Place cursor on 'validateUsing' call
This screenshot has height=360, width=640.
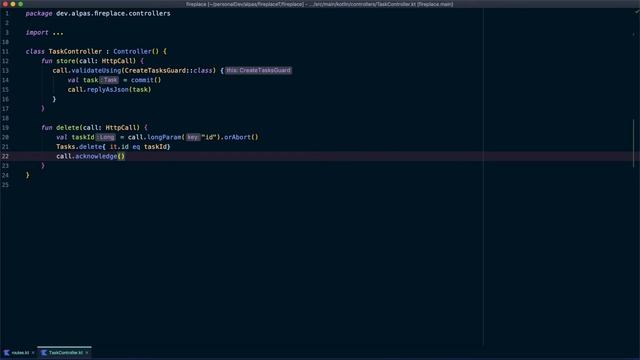coord(96,71)
